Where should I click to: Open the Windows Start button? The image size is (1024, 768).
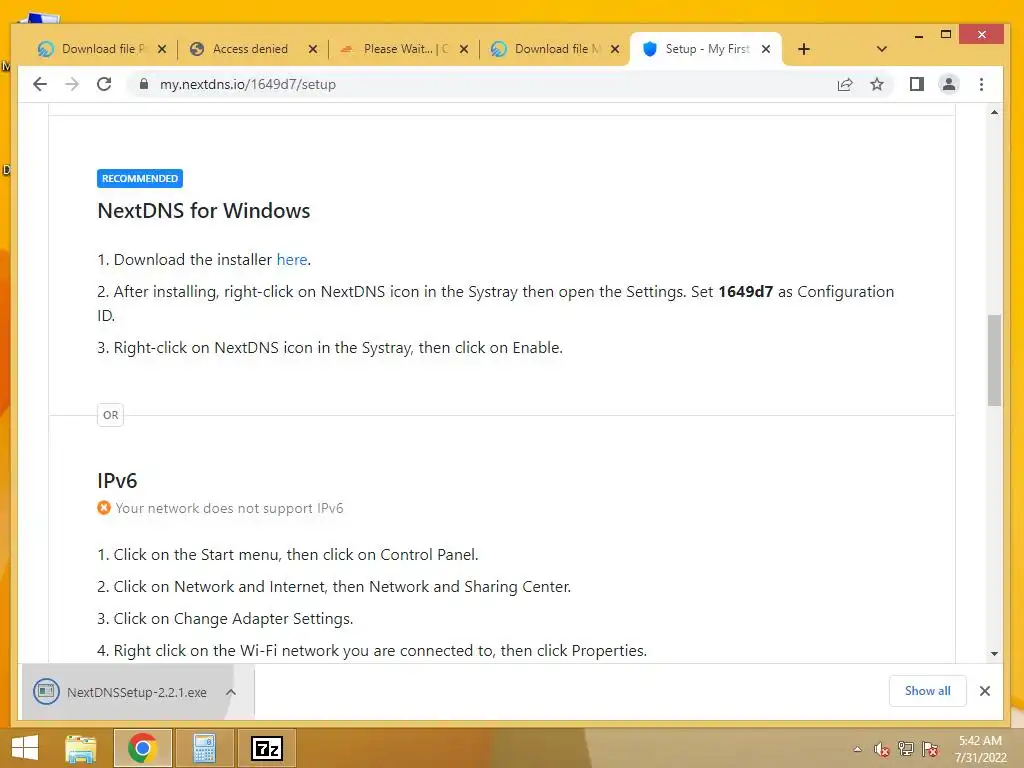click(x=25, y=748)
